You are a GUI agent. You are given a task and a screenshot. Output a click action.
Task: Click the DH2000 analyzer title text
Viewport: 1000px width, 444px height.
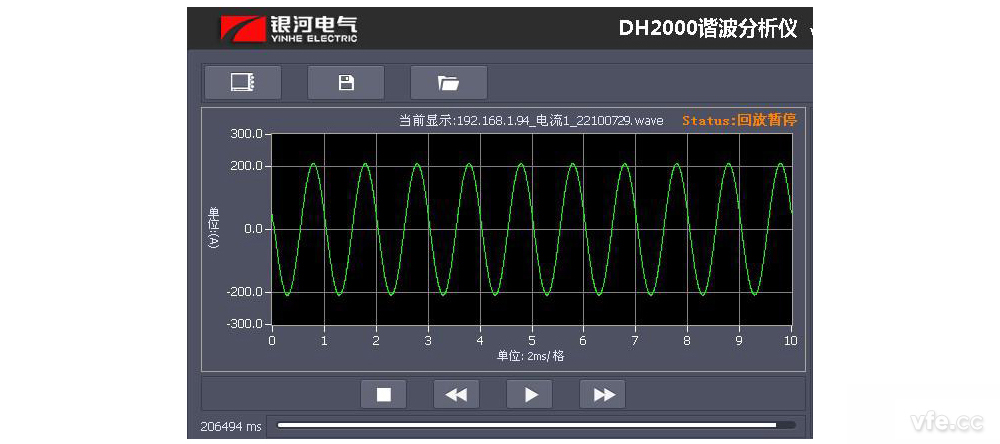(x=707, y=28)
